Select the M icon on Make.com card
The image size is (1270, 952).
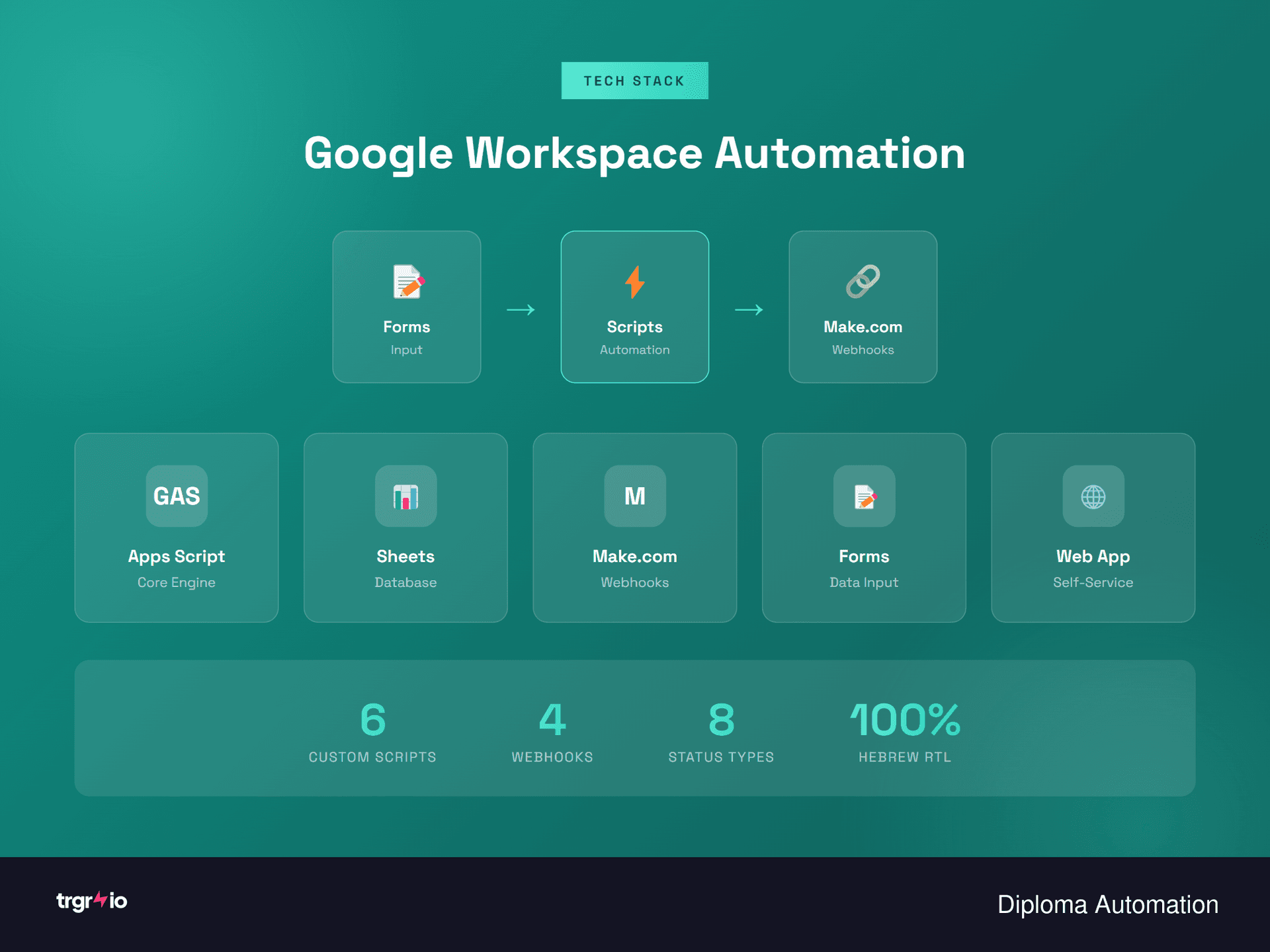pyautogui.click(x=634, y=496)
